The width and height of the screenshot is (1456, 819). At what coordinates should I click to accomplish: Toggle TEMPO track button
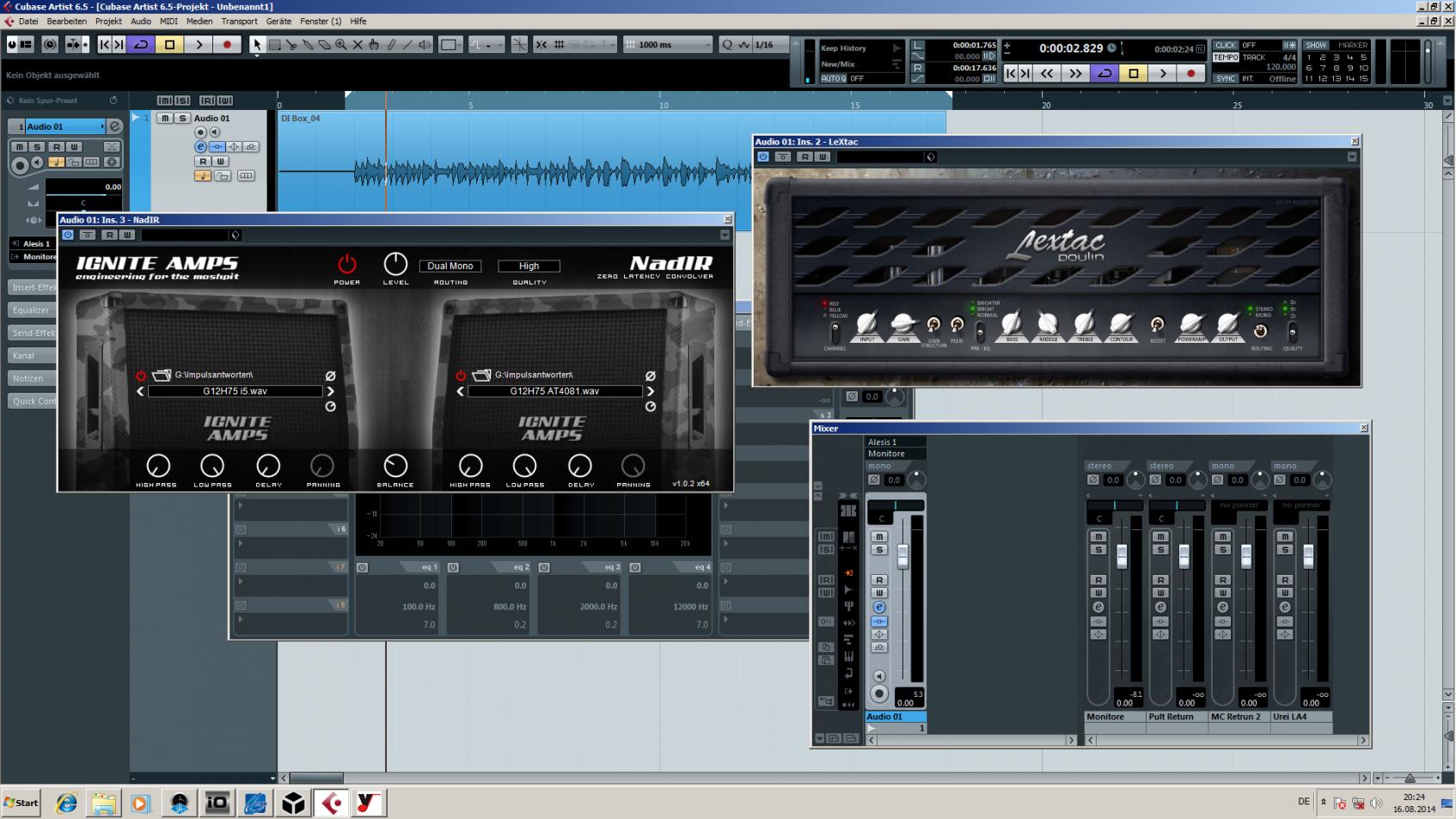pos(1226,58)
